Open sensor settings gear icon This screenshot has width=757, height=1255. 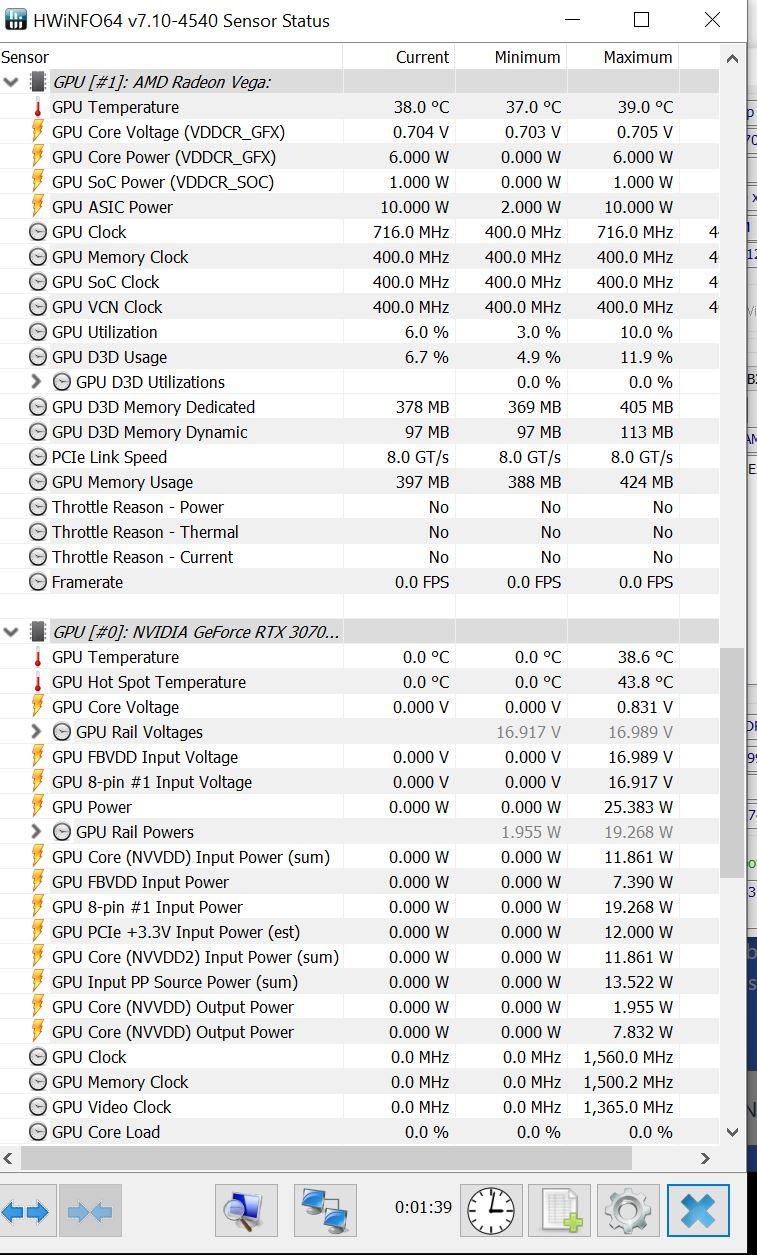click(x=628, y=1211)
